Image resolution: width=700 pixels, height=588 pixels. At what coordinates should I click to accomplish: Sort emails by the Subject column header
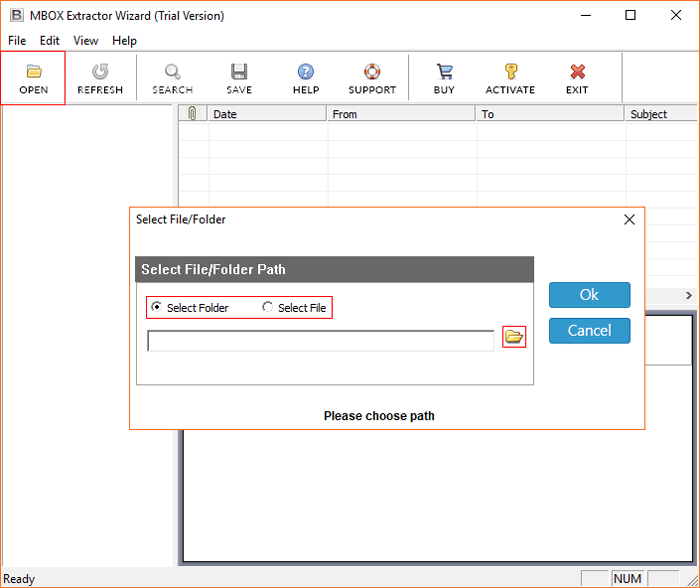[661, 113]
